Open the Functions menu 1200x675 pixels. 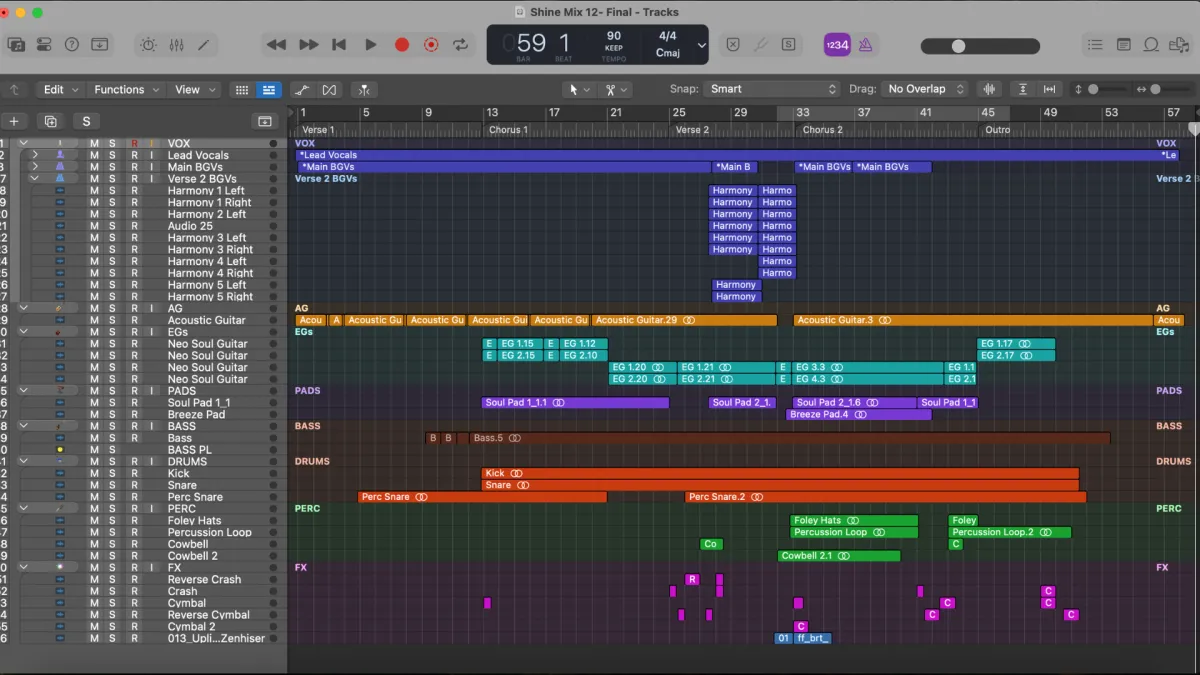coord(126,90)
